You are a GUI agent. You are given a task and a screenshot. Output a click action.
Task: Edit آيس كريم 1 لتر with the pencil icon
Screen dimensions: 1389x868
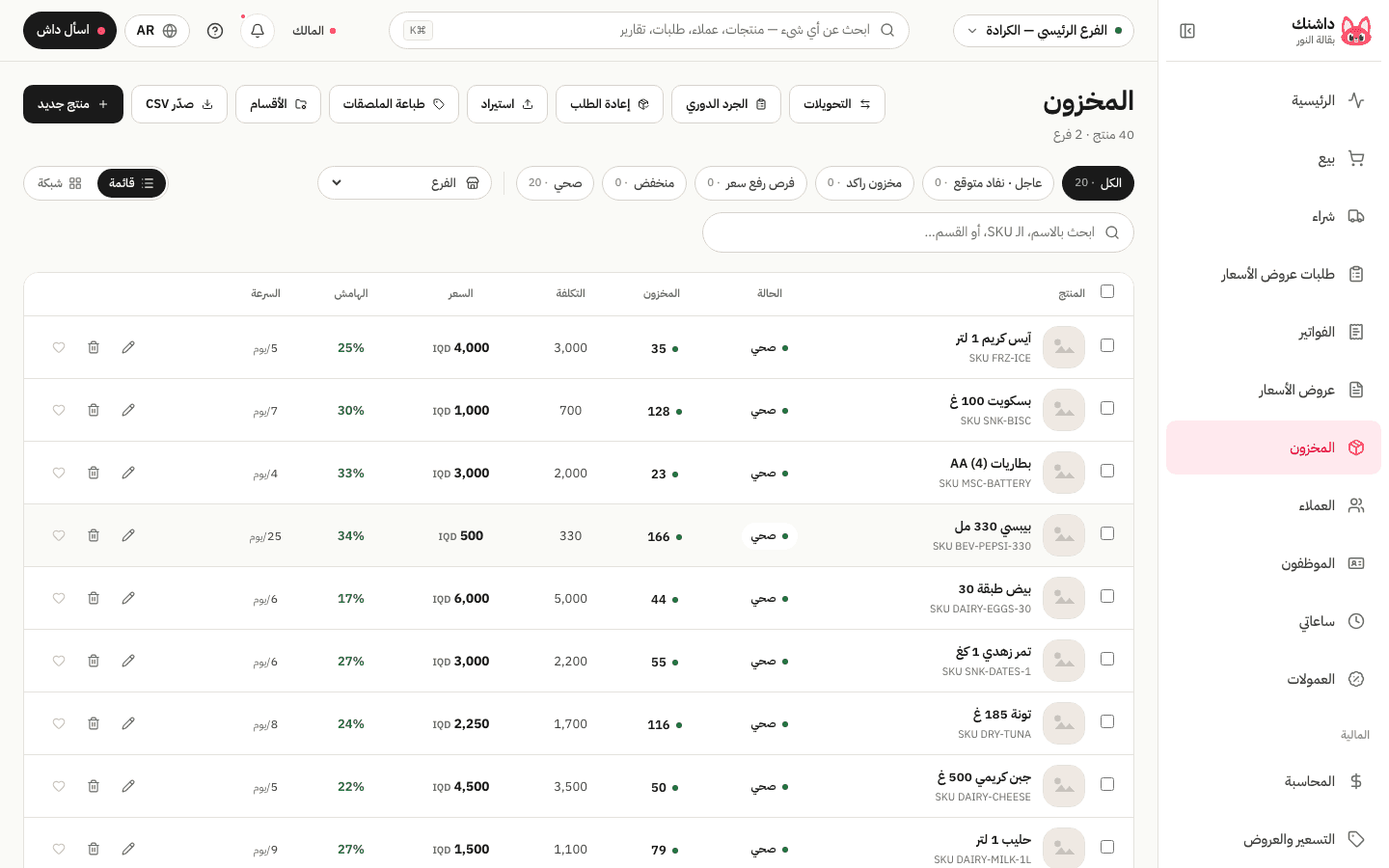(128, 347)
